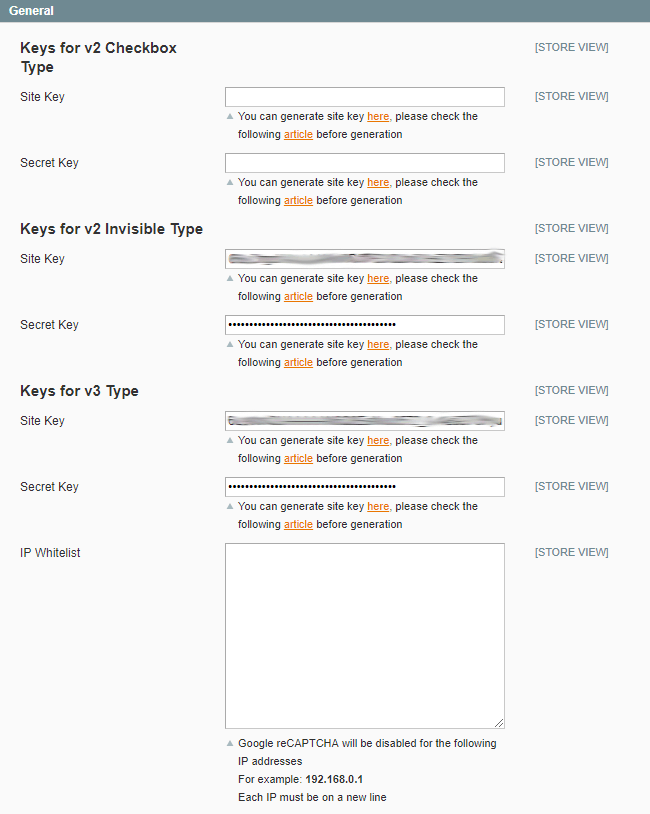Open 'here' link under v3 Type Site Key
Image resolution: width=650 pixels, height=814 pixels.
(x=378, y=441)
